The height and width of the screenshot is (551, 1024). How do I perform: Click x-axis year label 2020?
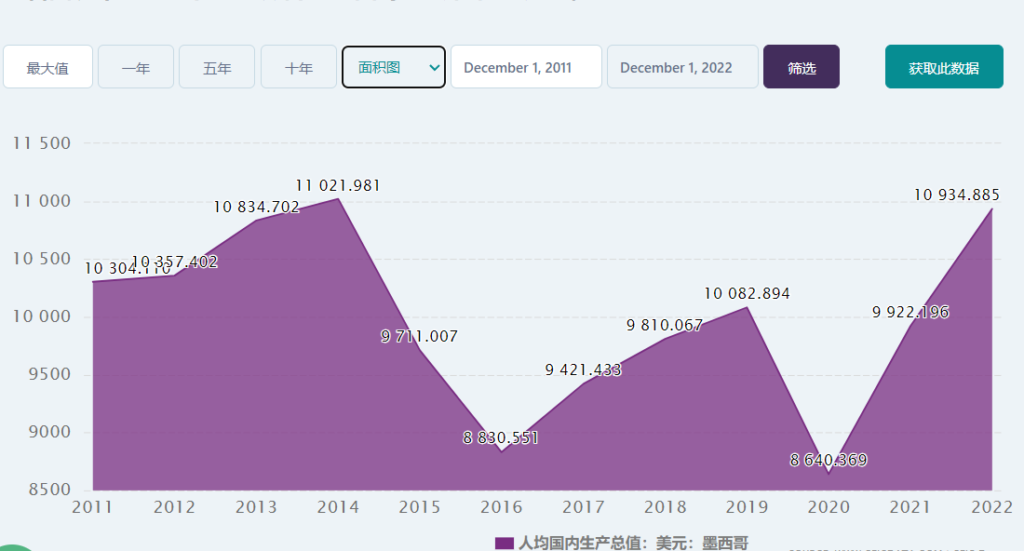point(829,507)
